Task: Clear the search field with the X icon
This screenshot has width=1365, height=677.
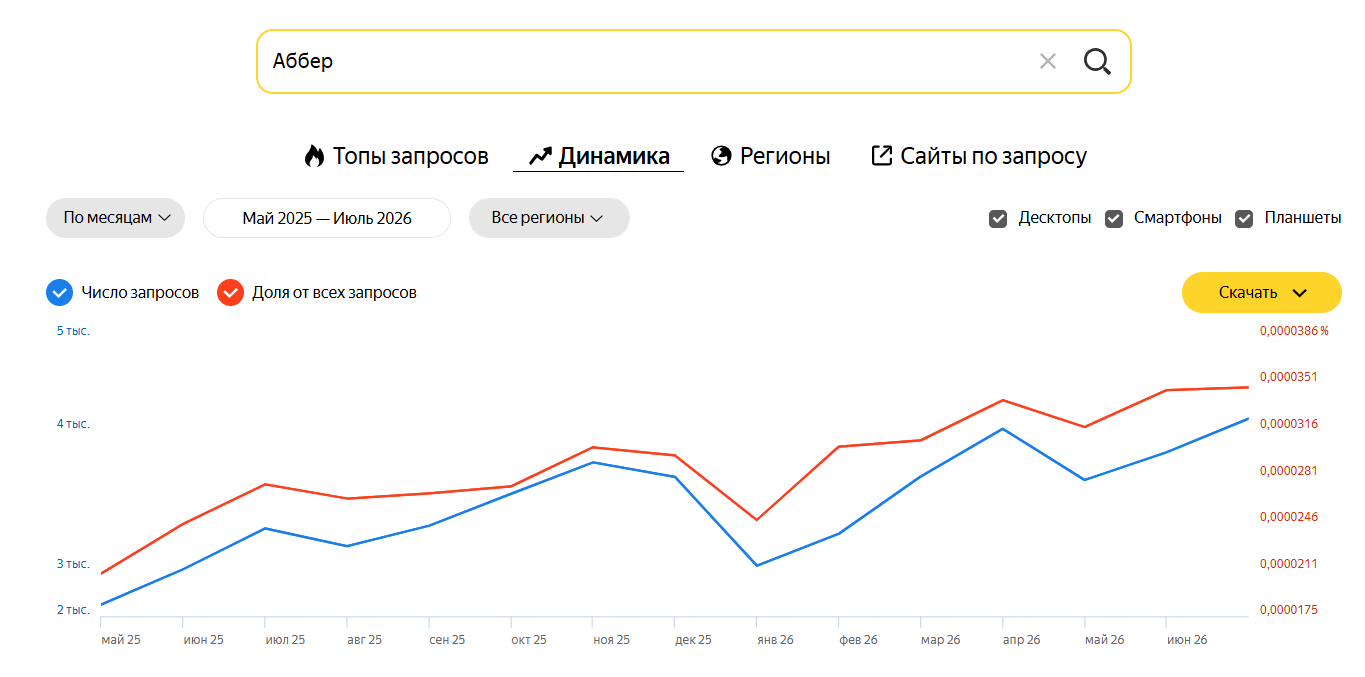Action: (x=1047, y=62)
